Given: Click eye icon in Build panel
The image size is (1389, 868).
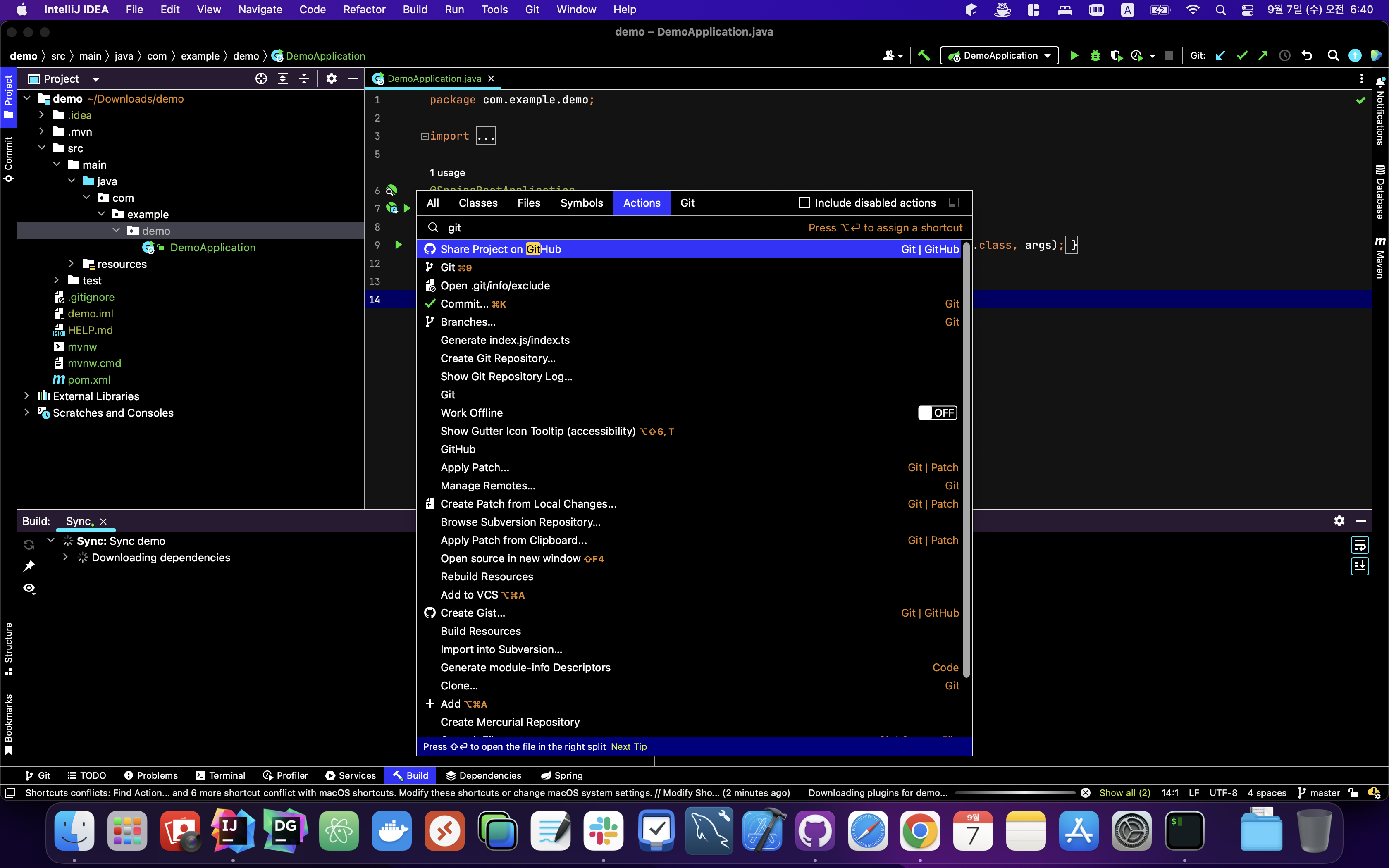Looking at the screenshot, I should [x=29, y=589].
